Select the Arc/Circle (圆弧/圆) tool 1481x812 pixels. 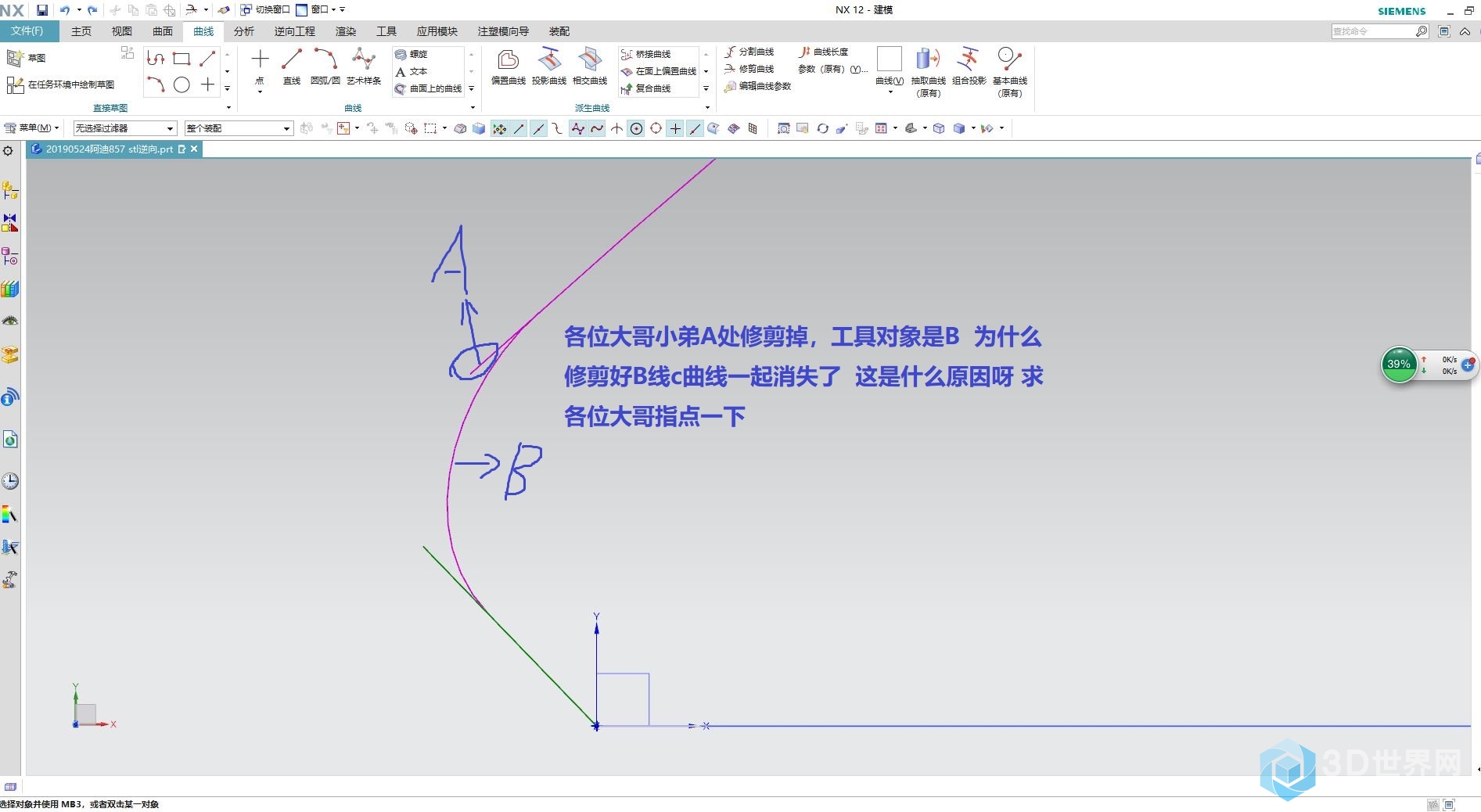(x=325, y=66)
